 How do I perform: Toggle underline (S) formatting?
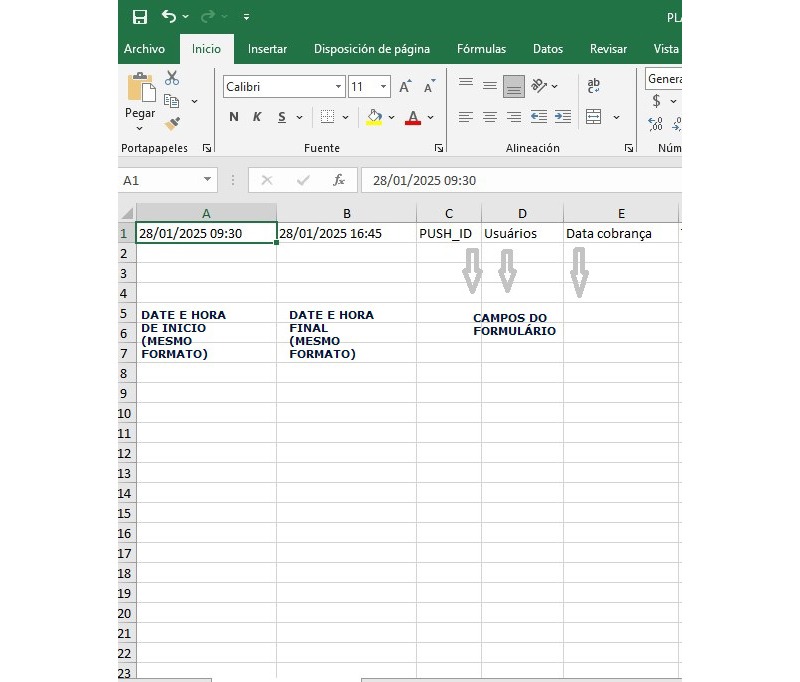pyautogui.click(x=282, y=117)
